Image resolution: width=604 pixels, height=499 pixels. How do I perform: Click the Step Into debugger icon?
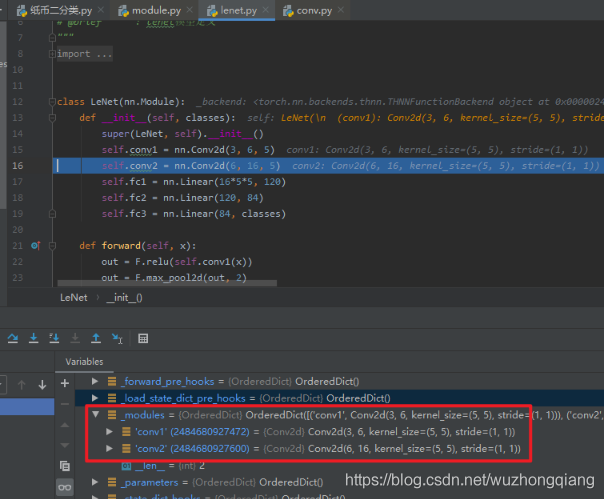pyautogui.click(x=34, y=338)
